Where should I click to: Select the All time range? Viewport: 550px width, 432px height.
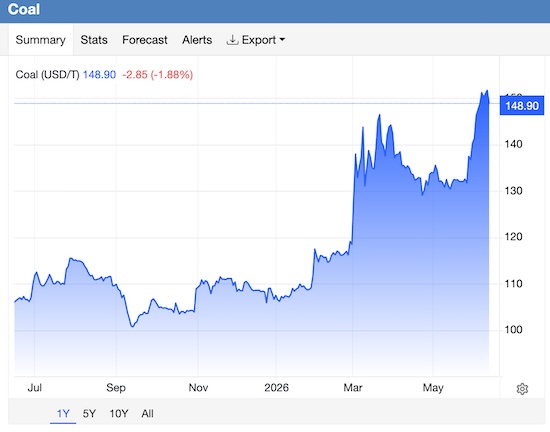coord(147,413)
